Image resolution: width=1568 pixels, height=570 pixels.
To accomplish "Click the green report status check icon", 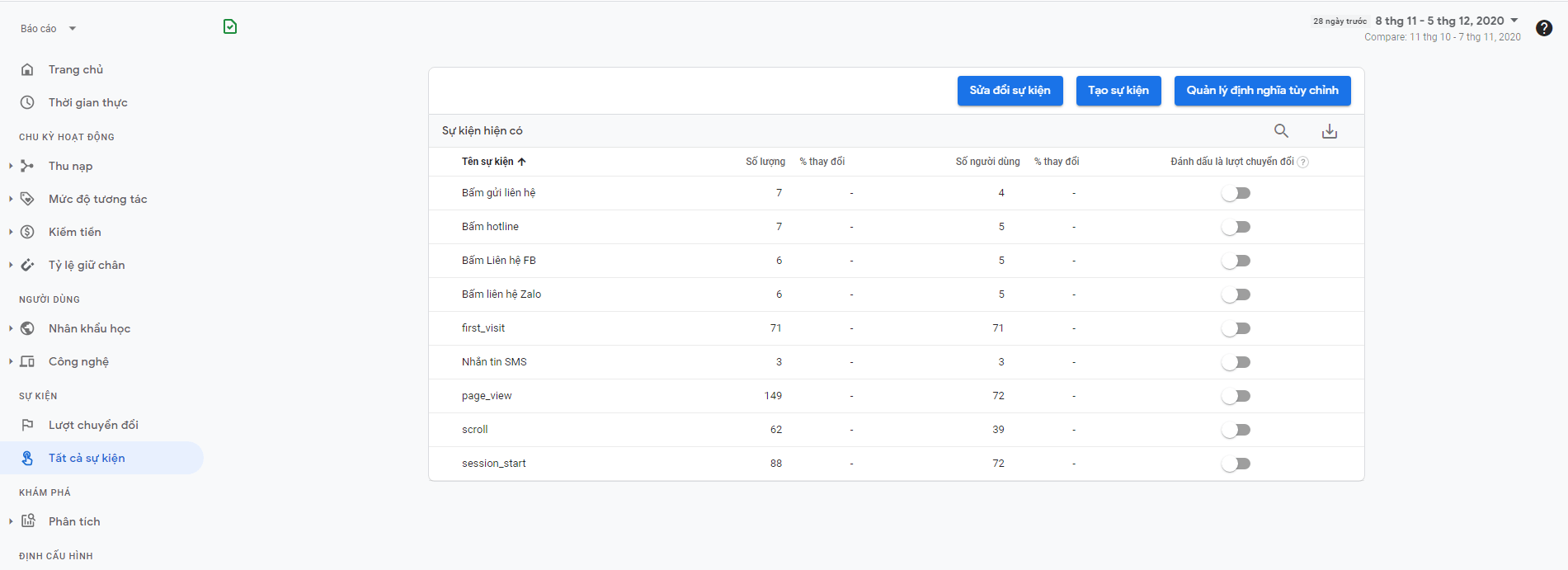I will tap(230, 27).
